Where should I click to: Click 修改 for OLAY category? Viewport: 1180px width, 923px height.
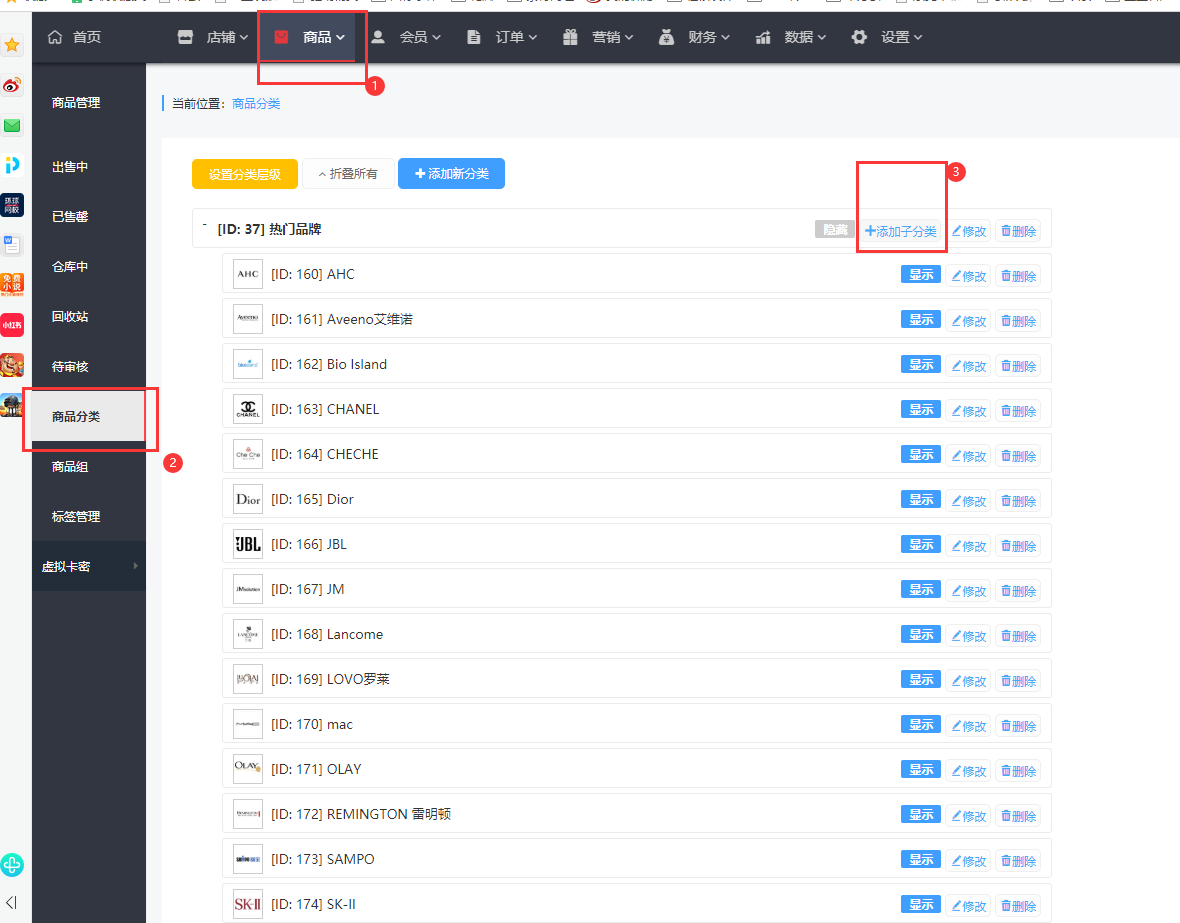click(969, 771)
